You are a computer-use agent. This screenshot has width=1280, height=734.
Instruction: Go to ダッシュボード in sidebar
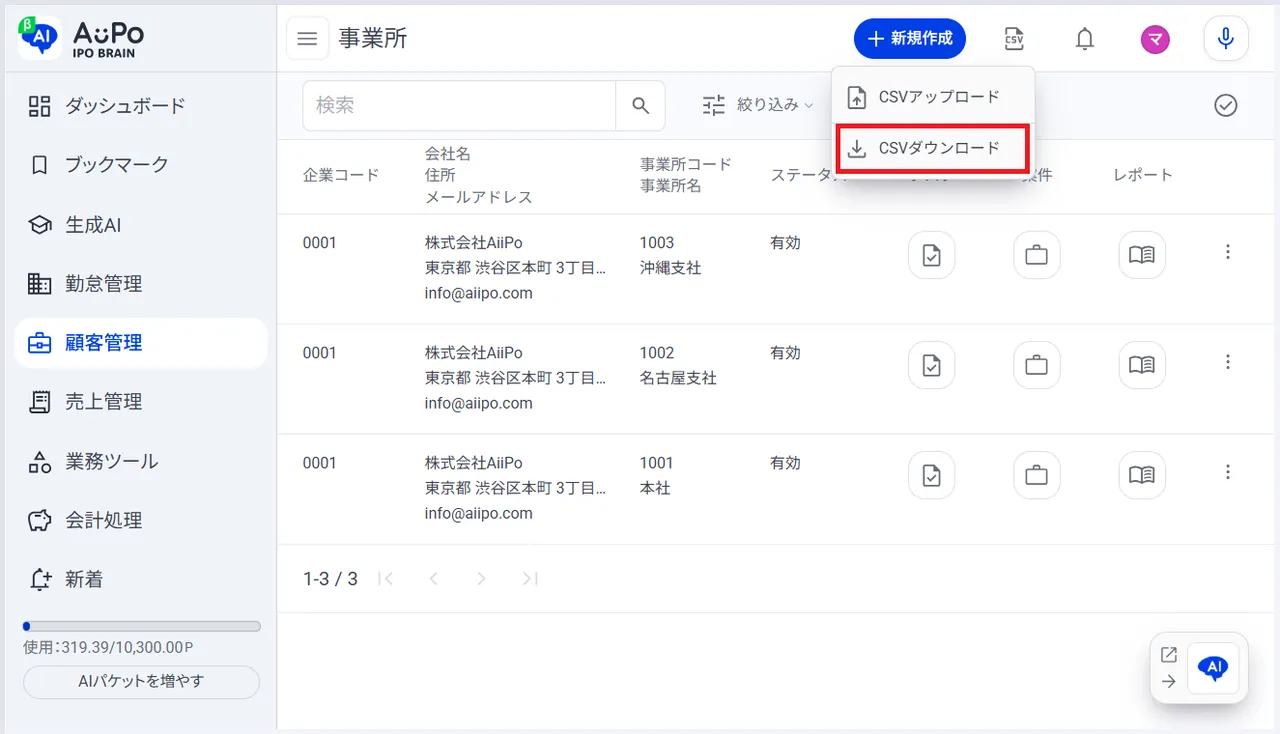click(x=141, y=106)
